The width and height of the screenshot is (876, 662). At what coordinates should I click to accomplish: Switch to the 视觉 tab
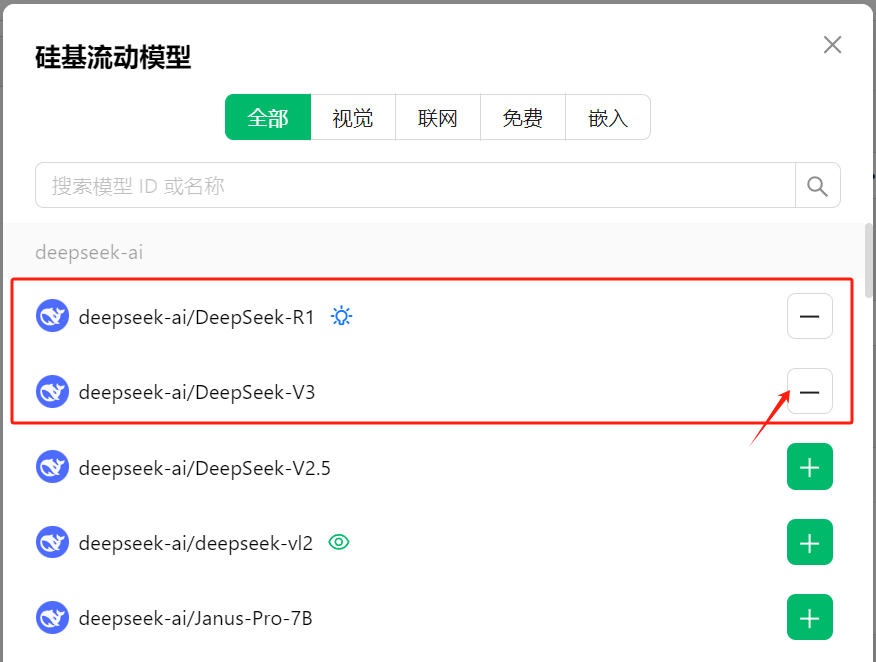coord(352,117)
